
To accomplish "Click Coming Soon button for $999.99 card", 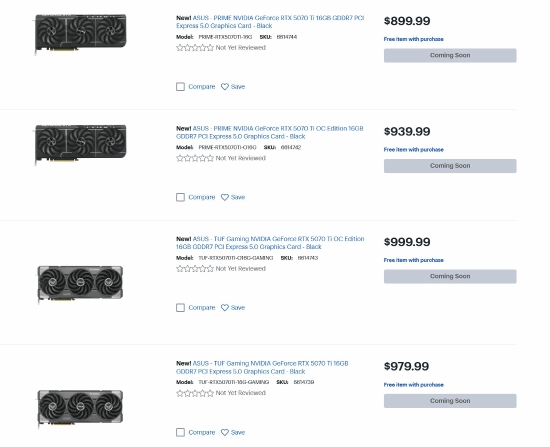I will click(x=450, y=276).
